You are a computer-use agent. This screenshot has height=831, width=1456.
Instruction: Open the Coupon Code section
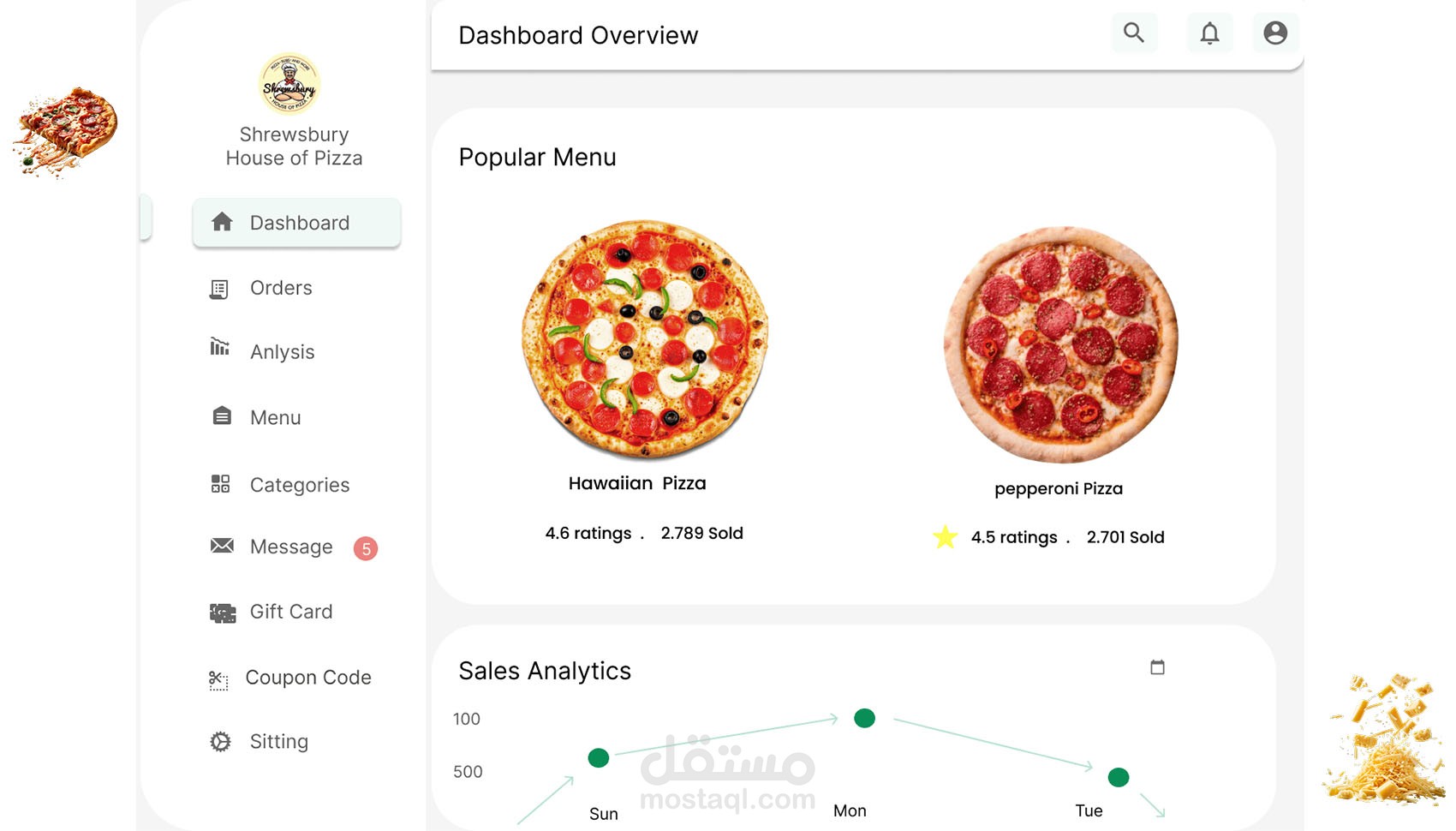point(308,678)
